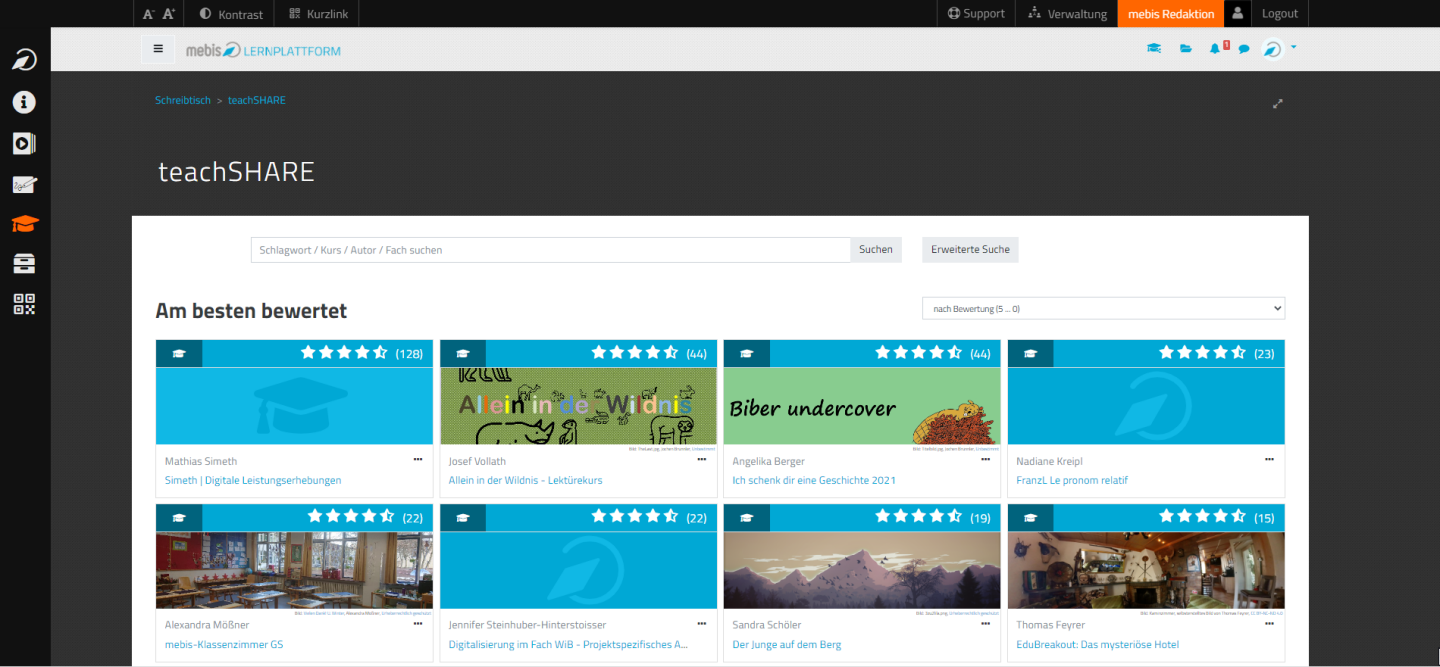Open options menu for Nadiane Kreipl course
The image size is (1440, 667).
click(x=1269, y=460)
